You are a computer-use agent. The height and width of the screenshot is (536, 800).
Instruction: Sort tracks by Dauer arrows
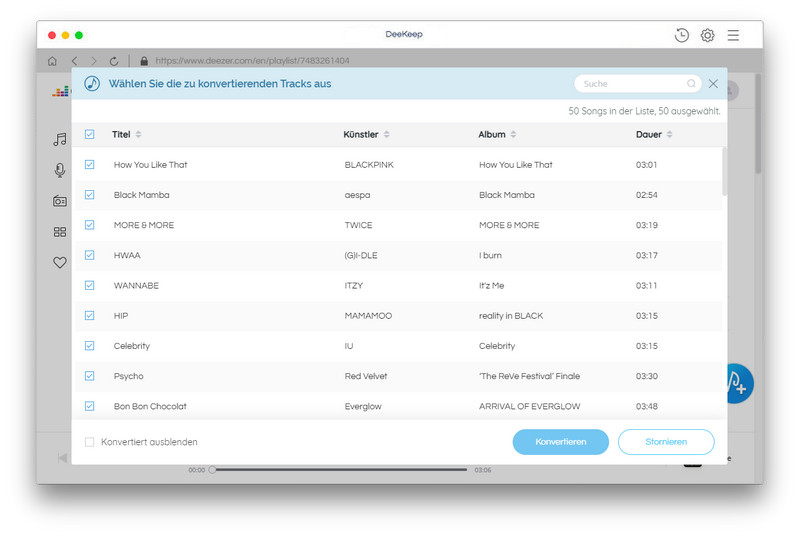click(x=669, y=134)
